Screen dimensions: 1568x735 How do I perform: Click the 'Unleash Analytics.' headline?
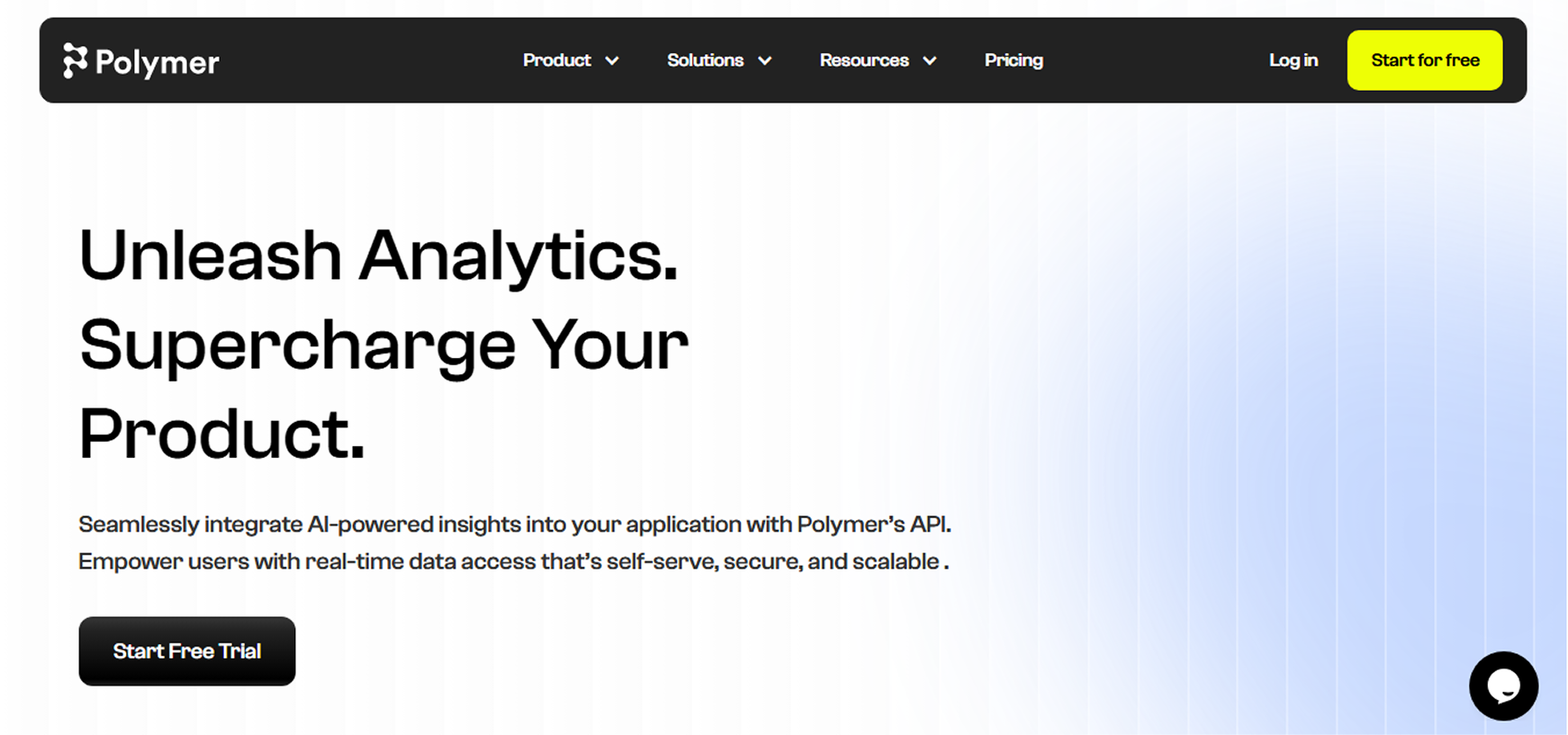[378, 255]
